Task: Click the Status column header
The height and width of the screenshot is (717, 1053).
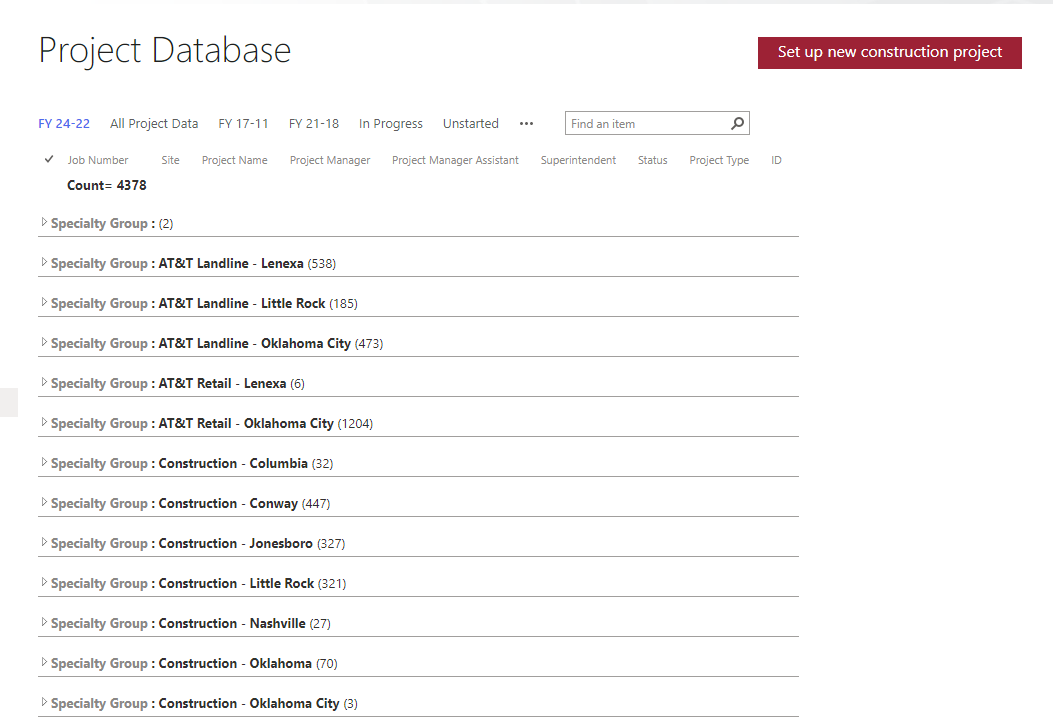Action: tap(652, 160)
